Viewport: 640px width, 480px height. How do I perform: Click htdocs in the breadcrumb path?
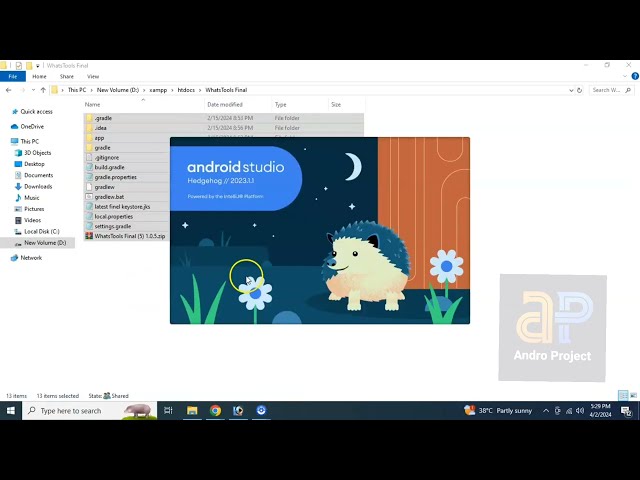coord(186,90)
